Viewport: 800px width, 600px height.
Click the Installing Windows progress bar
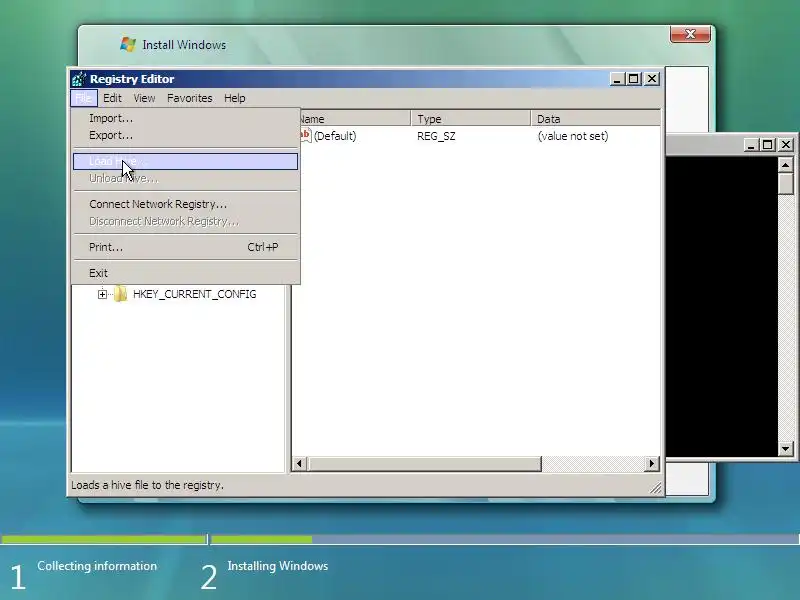tap(505, 539)
